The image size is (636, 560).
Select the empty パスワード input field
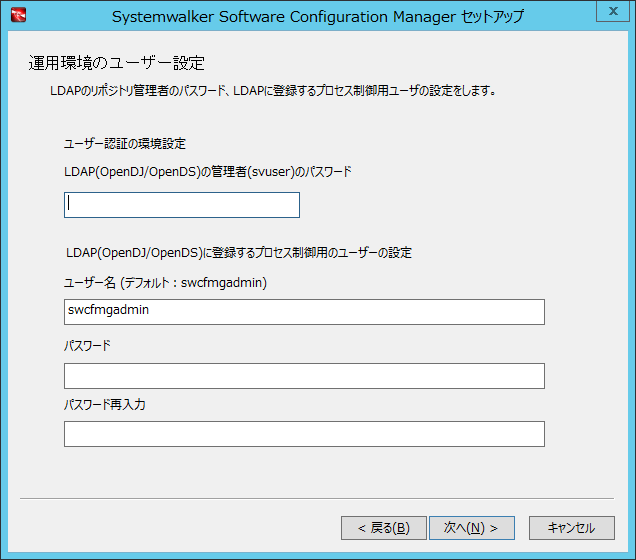coord(304,376)
